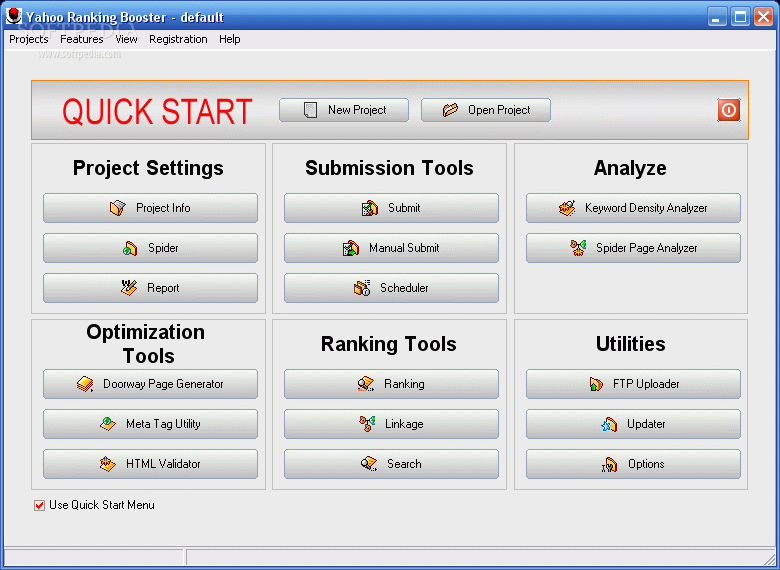Open the FTP Uploader utility
780x570 pixels.
[x=633, y=384]
